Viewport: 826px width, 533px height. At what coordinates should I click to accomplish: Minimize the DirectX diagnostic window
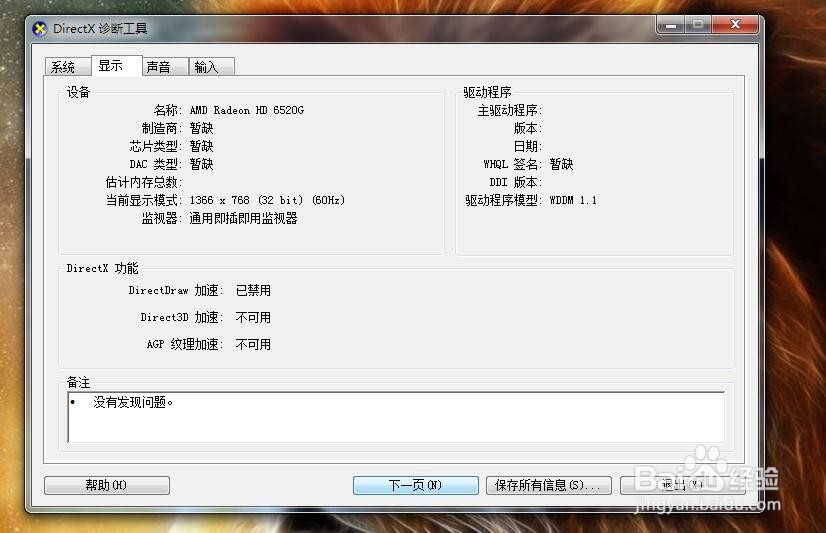pos(671,24)
